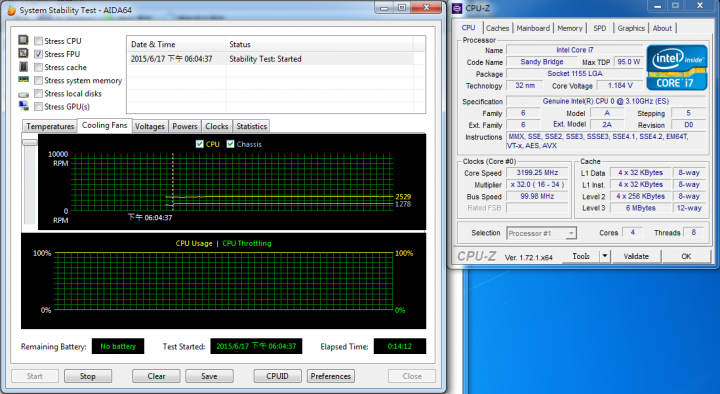The image size is (720, 394).
Task: Switch to the Voltages tab
Action: click(x=150, y=126)
